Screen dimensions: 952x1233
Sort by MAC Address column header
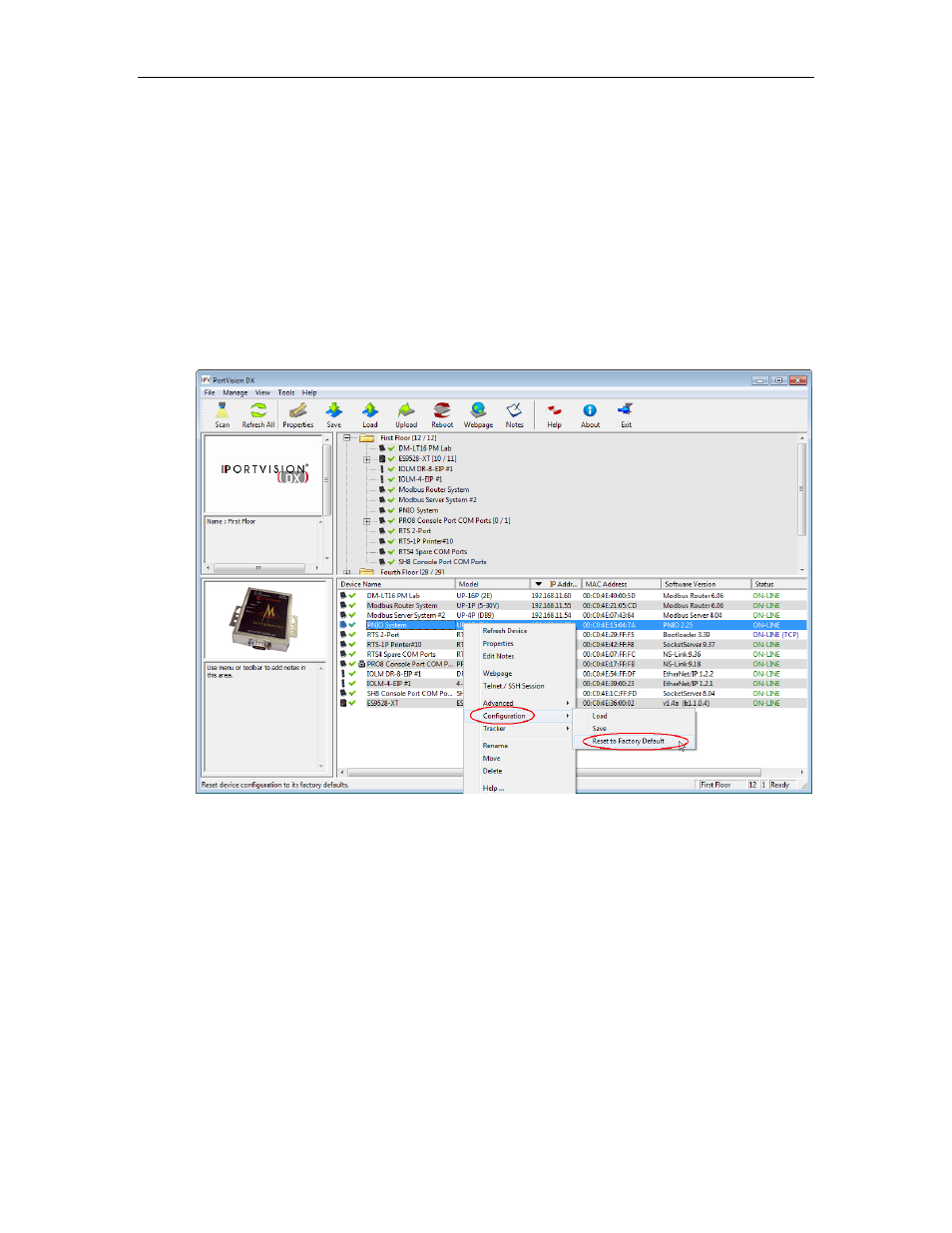coord(621,584)
